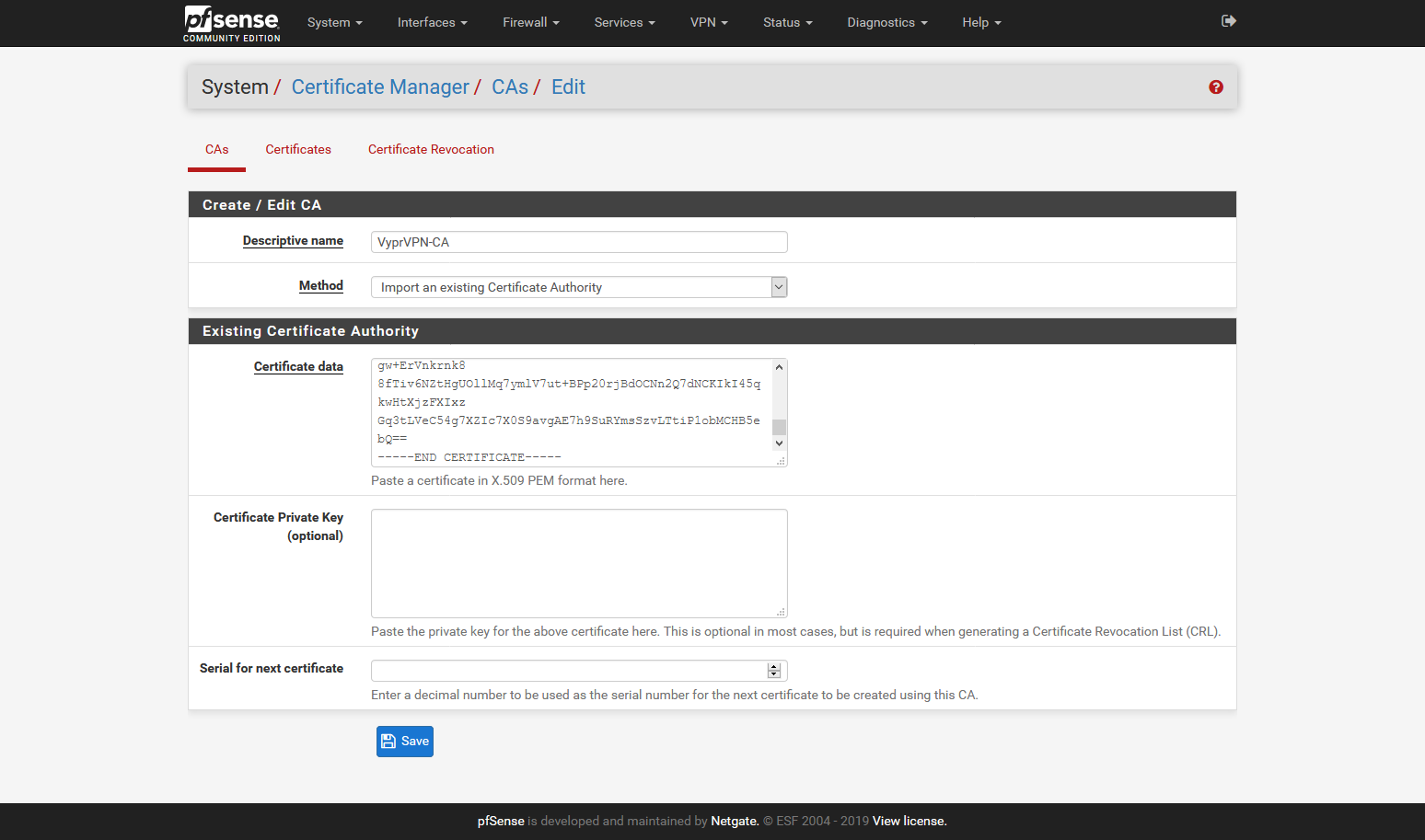Screen dimensions: 1425x840
Task: Open the Method dropdown
Action: (x=579, y=287)
